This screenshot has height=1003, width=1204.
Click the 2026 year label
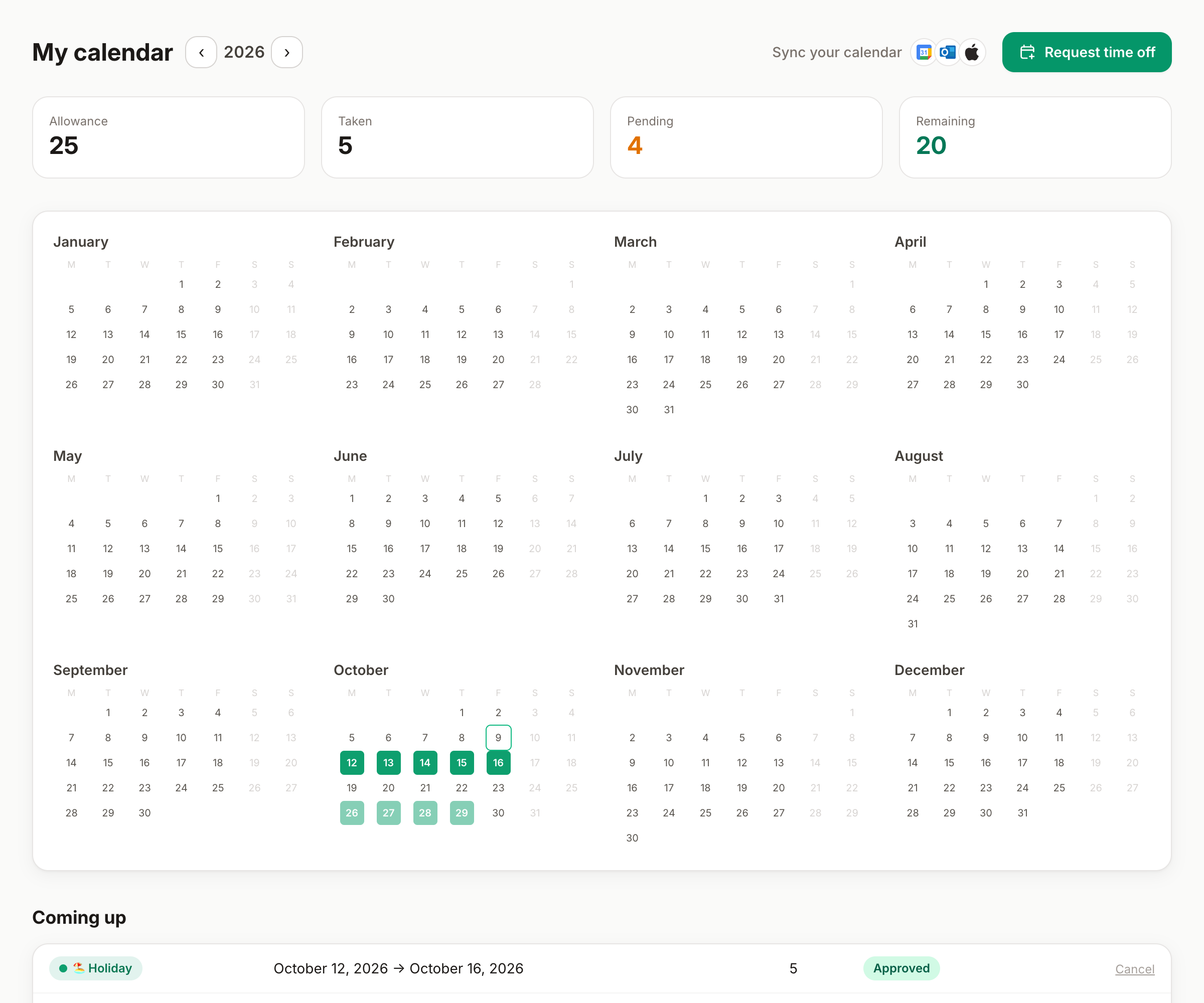click(244, 52)
